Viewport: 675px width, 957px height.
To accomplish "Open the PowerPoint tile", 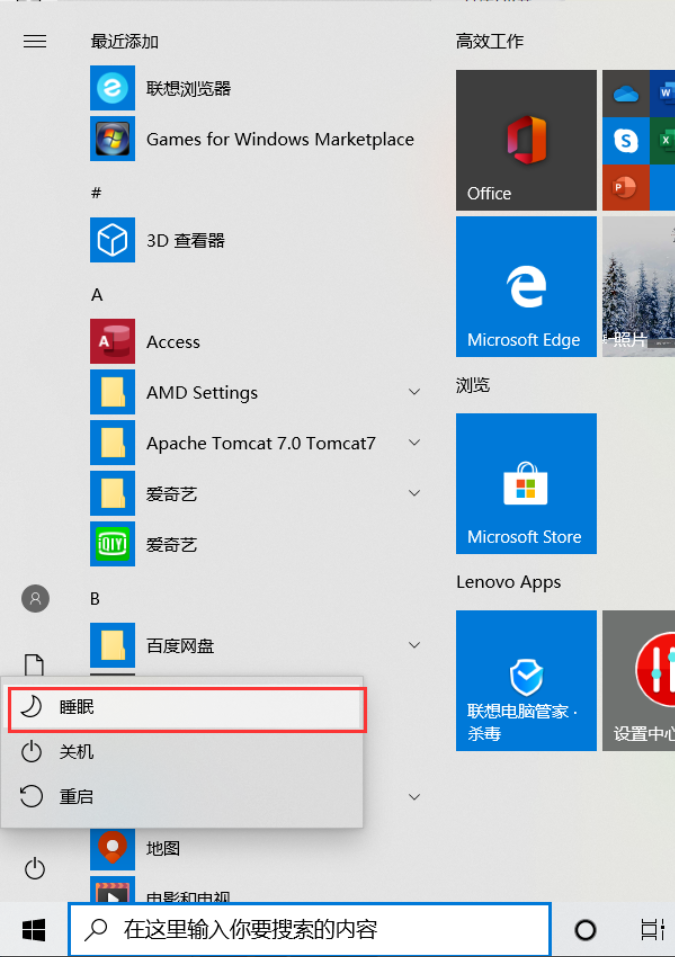I will click(626, 187).
